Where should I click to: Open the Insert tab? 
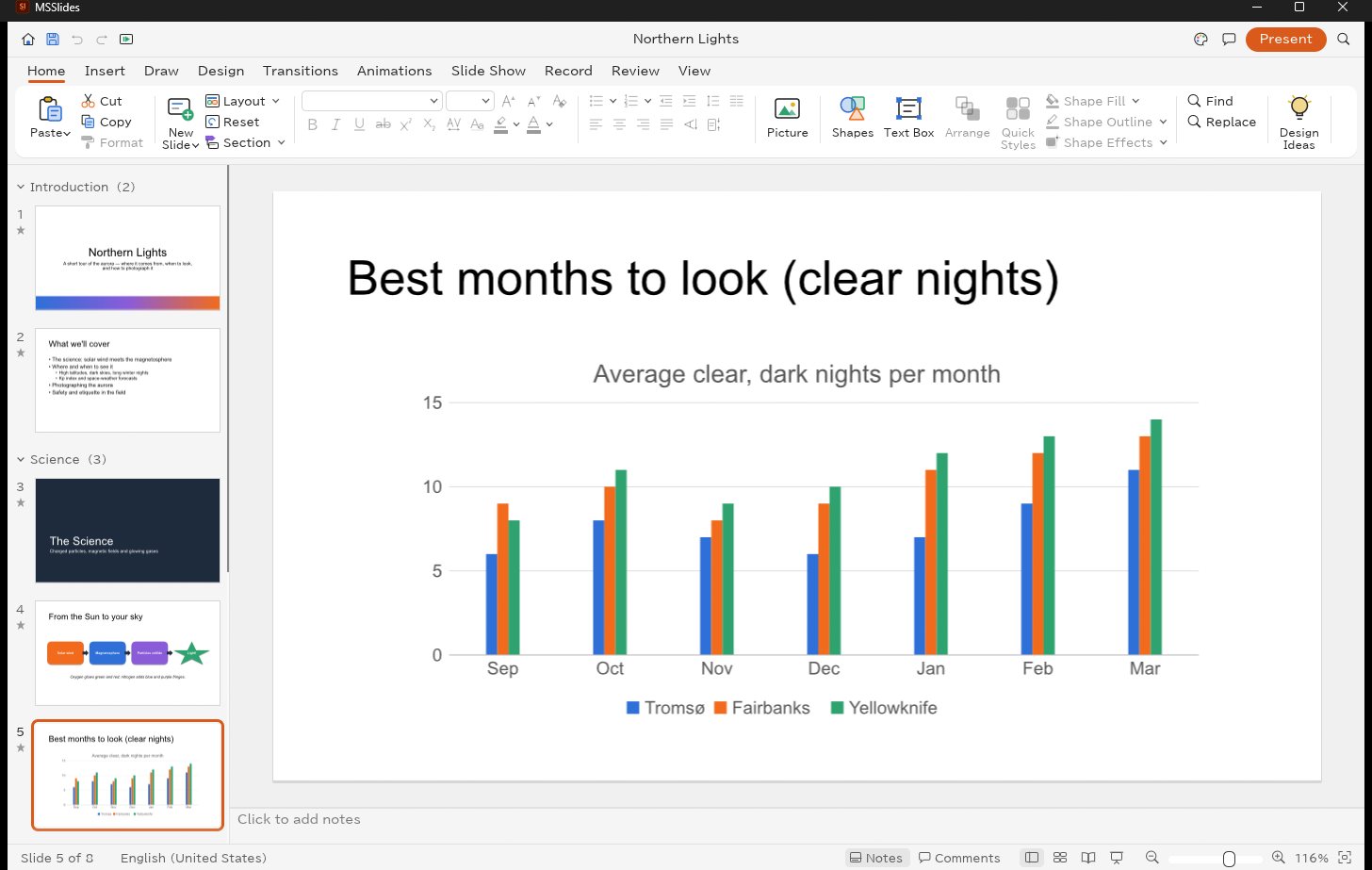click(x=105, y=71)
